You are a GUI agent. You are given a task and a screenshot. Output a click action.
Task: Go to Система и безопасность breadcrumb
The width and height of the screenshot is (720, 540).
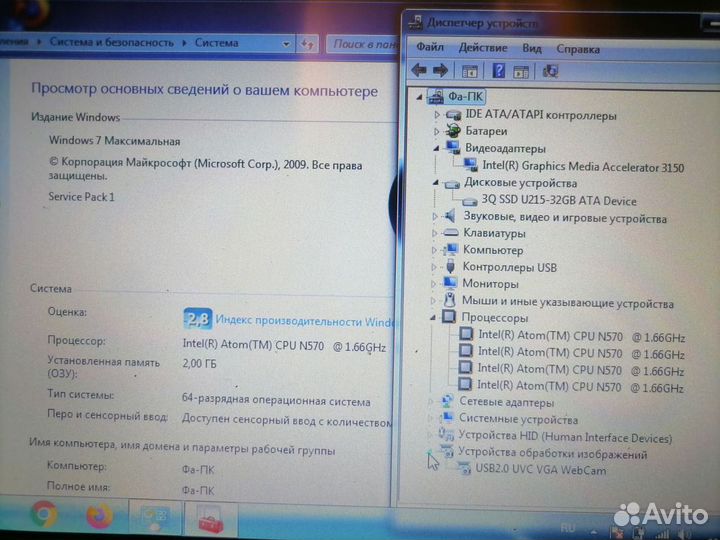(x=112, y=42)
